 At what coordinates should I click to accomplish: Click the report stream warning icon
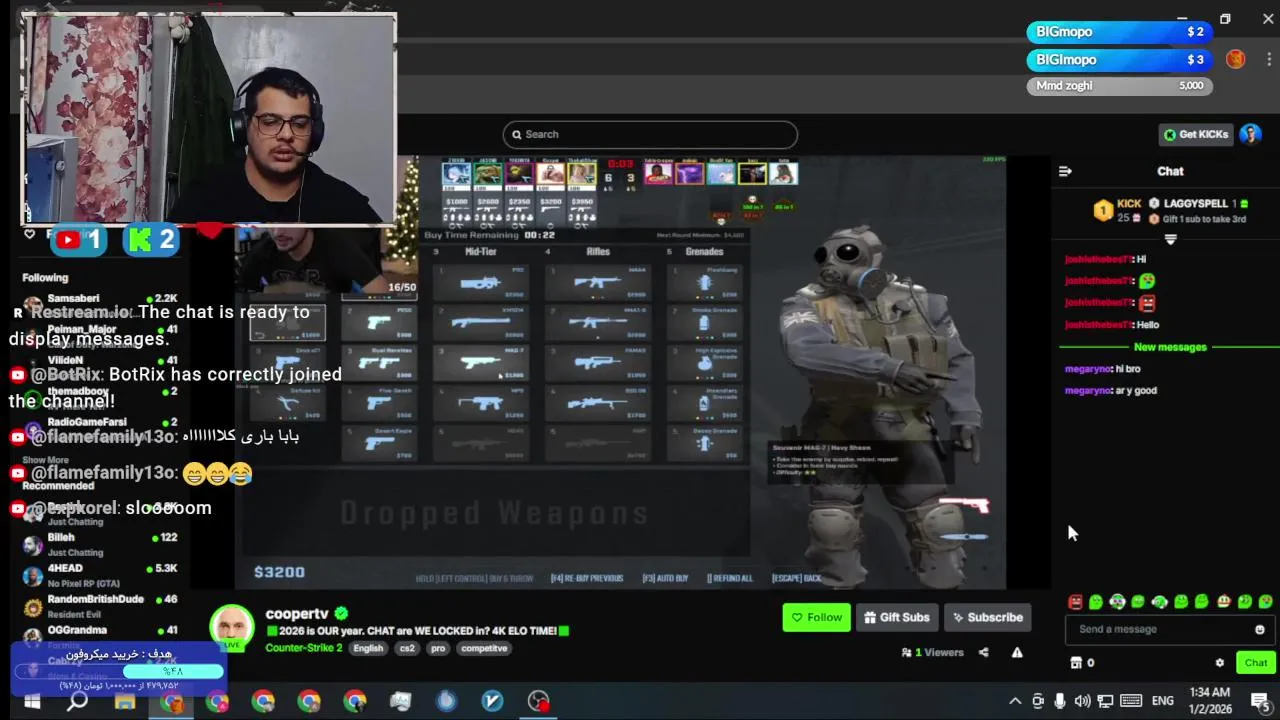click(x=1017, y=652)
